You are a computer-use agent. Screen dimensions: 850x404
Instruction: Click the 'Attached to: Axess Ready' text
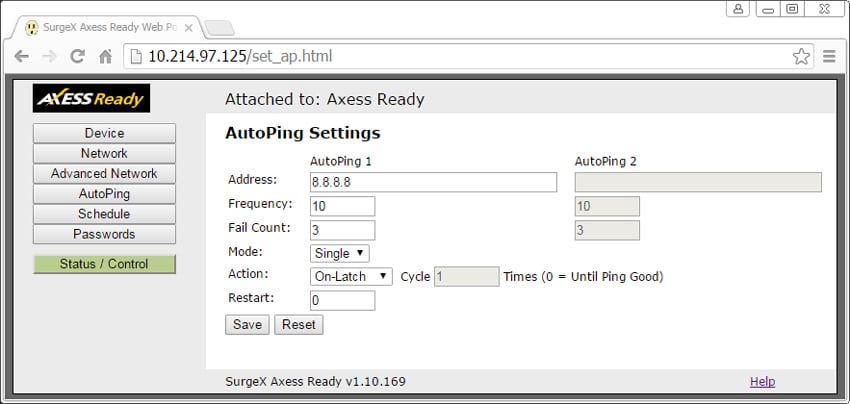pos(324,99)
